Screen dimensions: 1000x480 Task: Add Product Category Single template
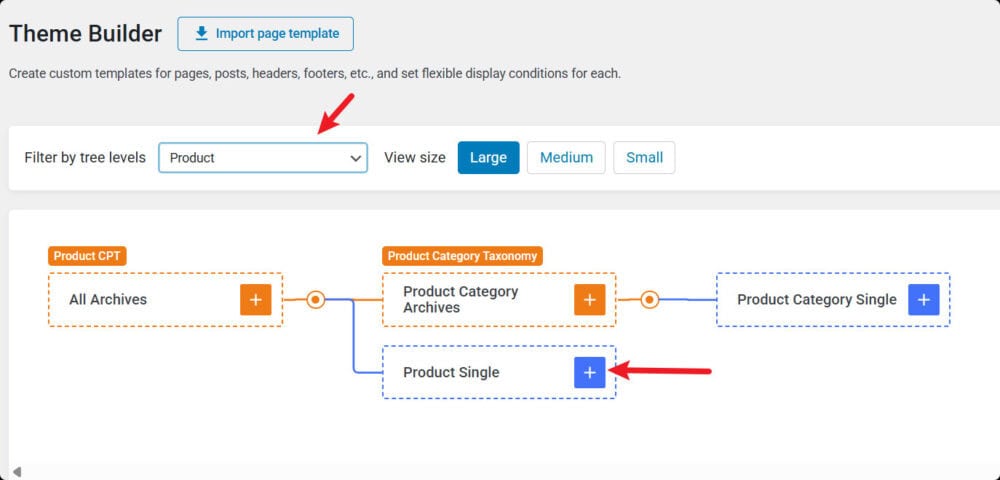(924, 300)
